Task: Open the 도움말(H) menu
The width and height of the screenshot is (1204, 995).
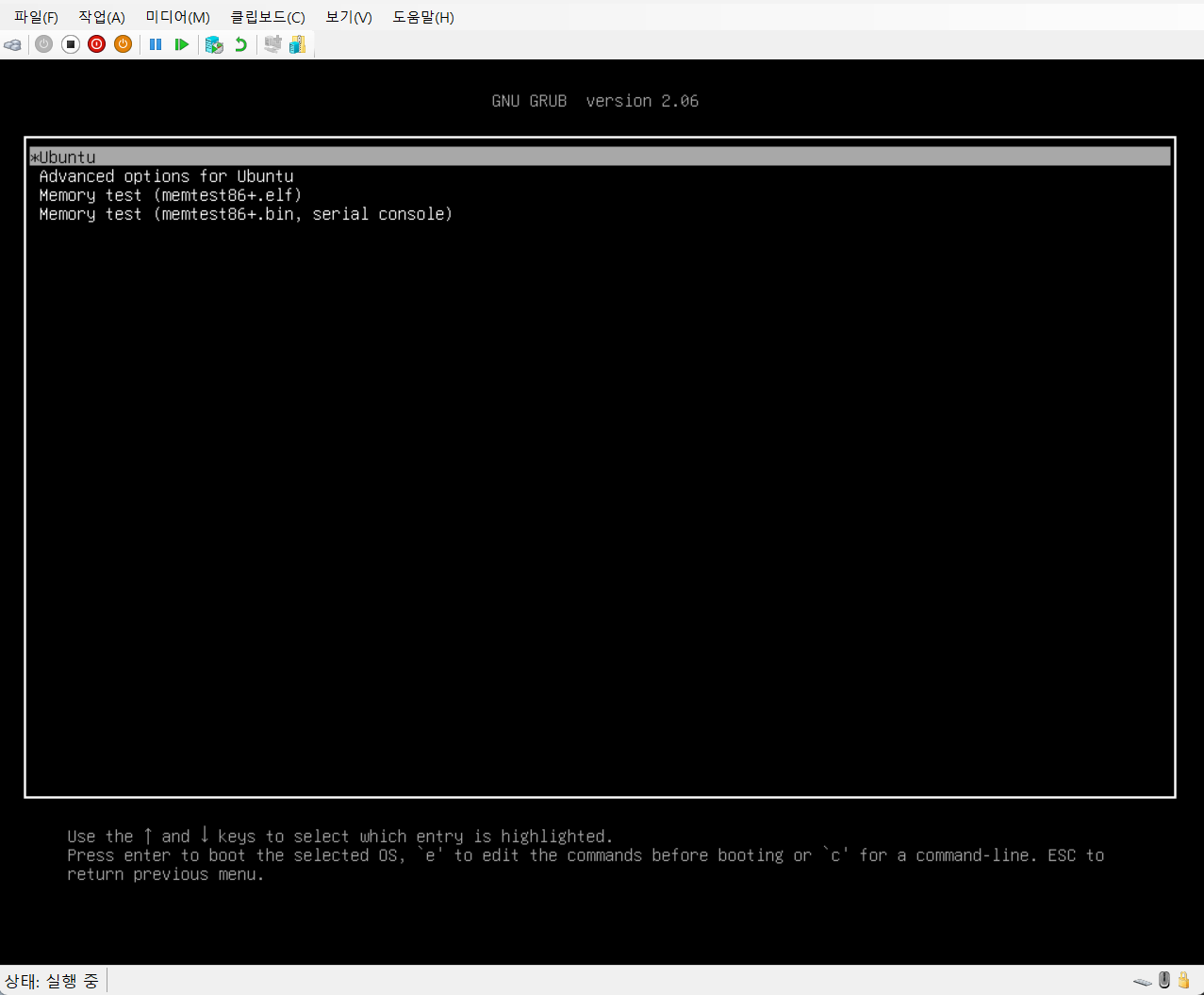Action: pyautogui.click(x=423, y=17)
